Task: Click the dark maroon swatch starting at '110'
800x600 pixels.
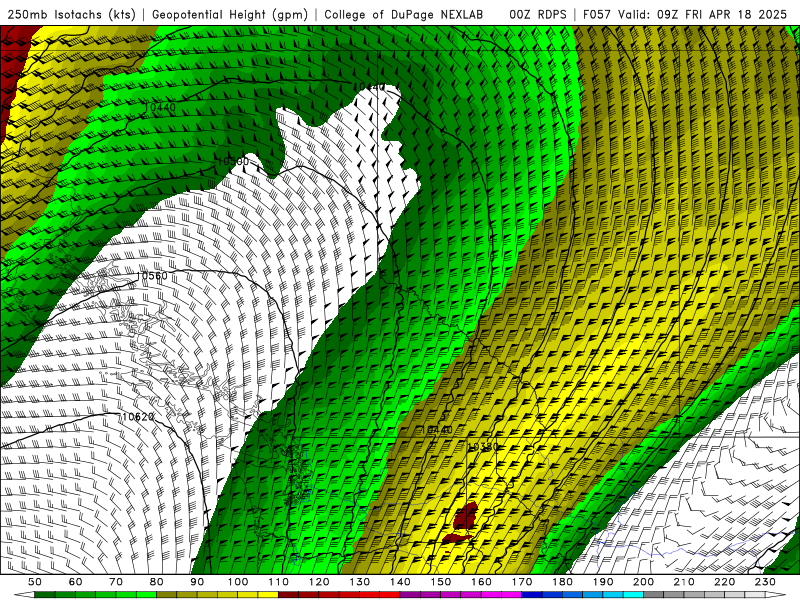Action: coord(288,595)
